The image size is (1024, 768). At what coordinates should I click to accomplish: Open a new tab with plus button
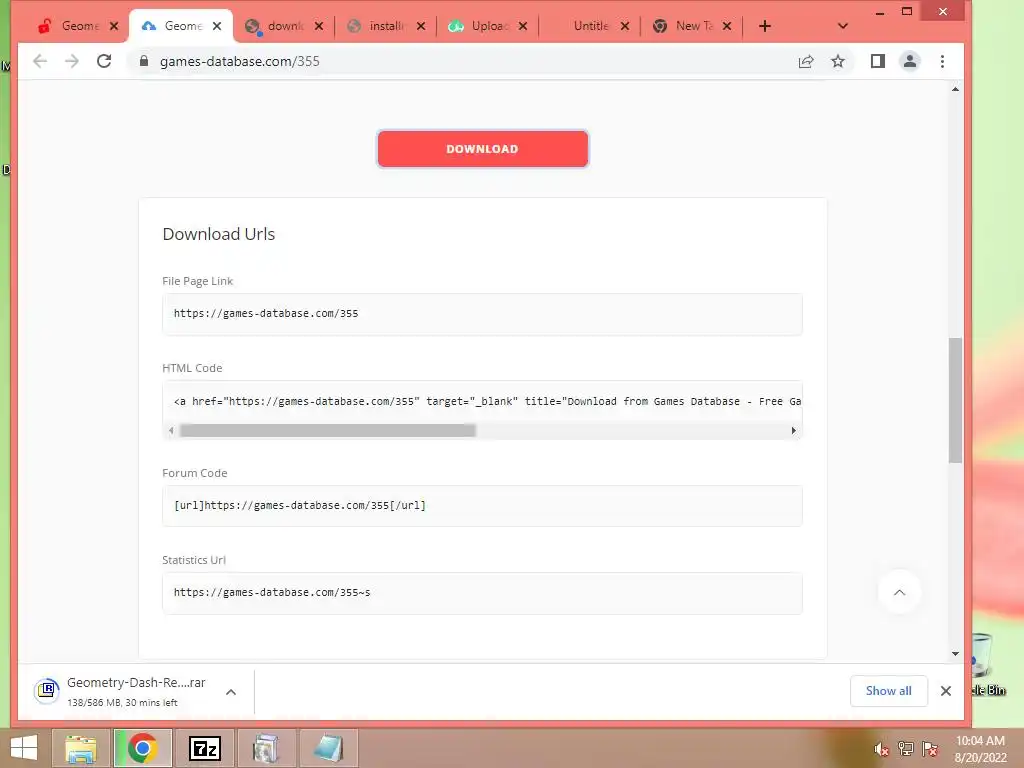(765, 26)
